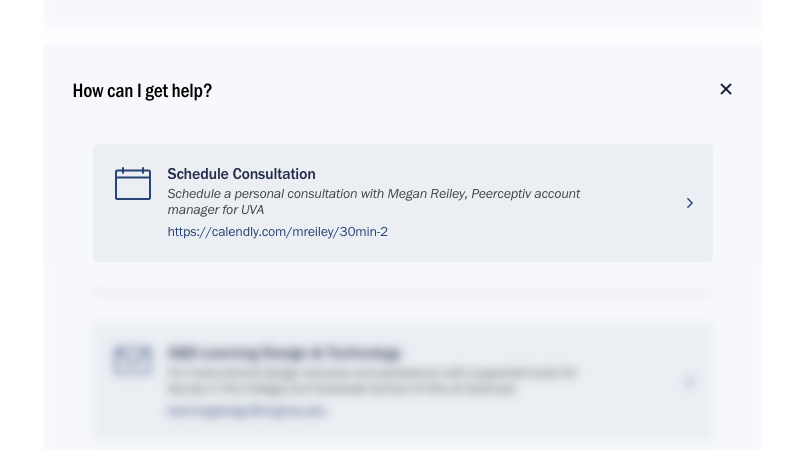Click the '30min-2' ending of the Calendly URL
800x450 pixels.
pos(363,232)
